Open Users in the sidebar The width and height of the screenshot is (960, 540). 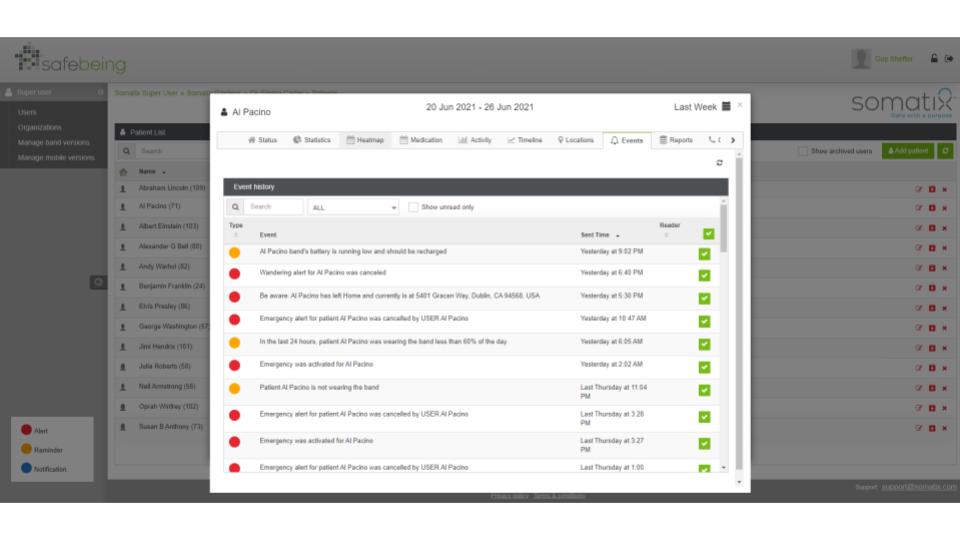[27, 112]
